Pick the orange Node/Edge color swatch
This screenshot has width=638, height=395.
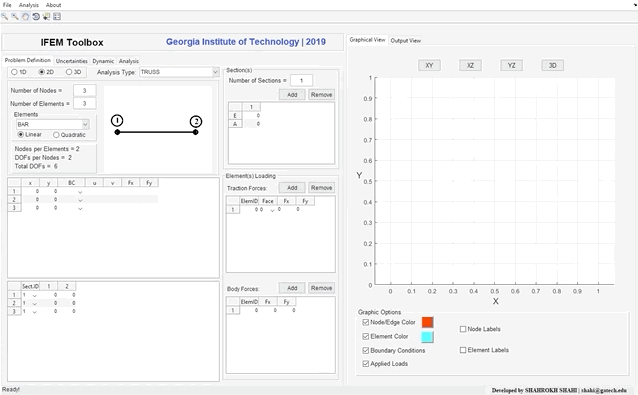click(x=427, y=322)
